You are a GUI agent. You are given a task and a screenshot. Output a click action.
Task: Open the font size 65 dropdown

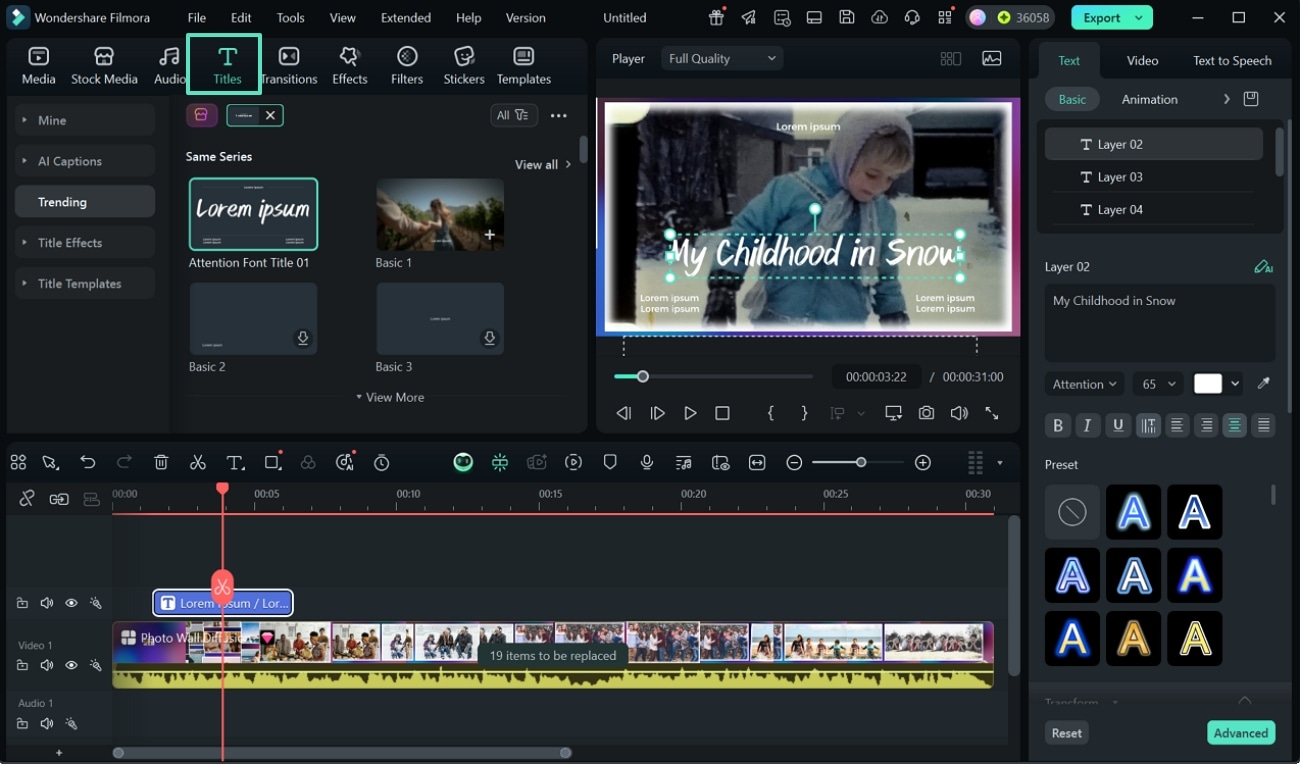1159,384
